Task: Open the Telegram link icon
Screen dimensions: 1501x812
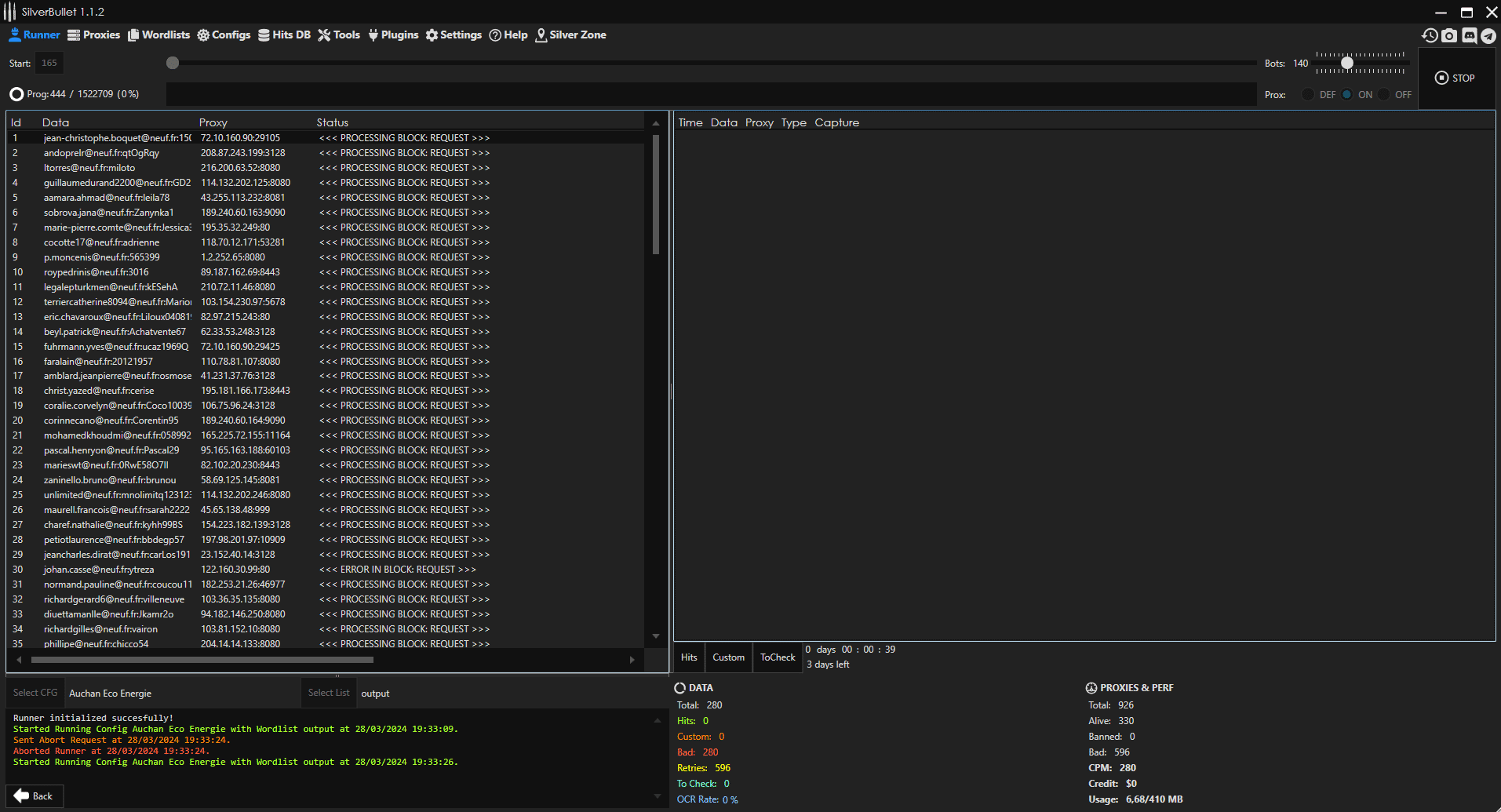Action: click(1488, 35)
